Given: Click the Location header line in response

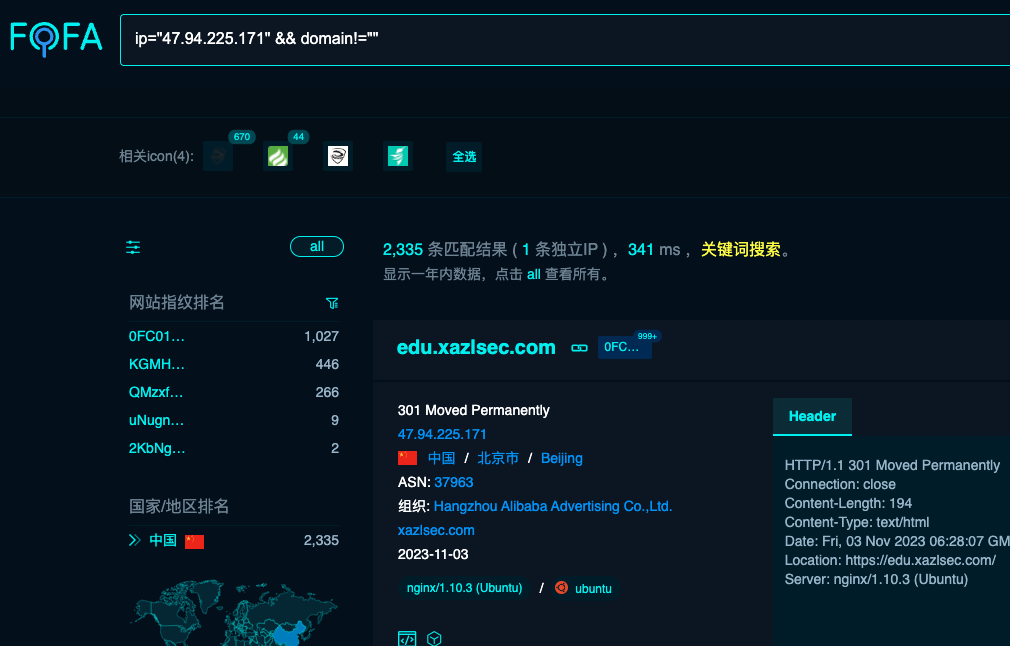Looking at the screenshot, I should coord(890,560).
